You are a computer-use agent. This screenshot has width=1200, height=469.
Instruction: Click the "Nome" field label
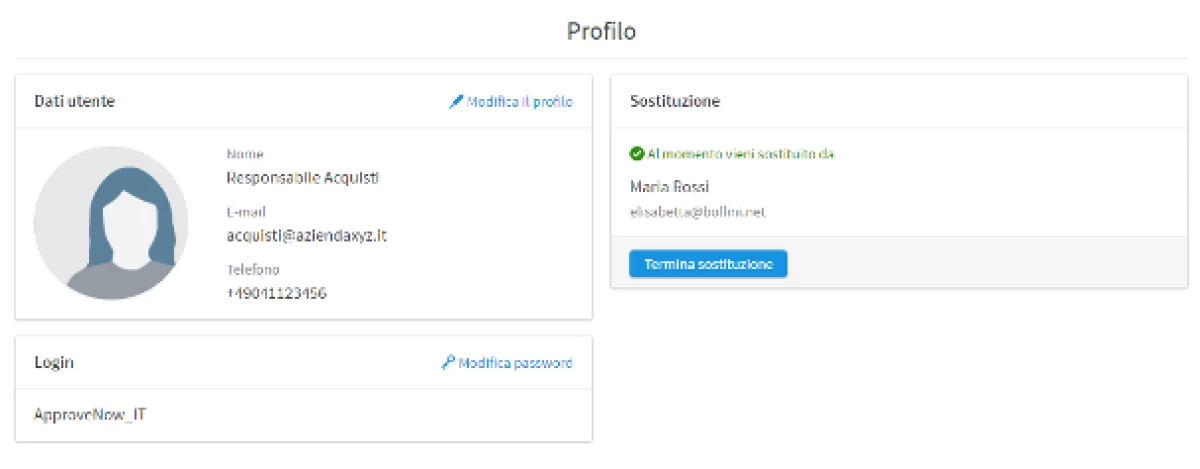click(245, 155)
